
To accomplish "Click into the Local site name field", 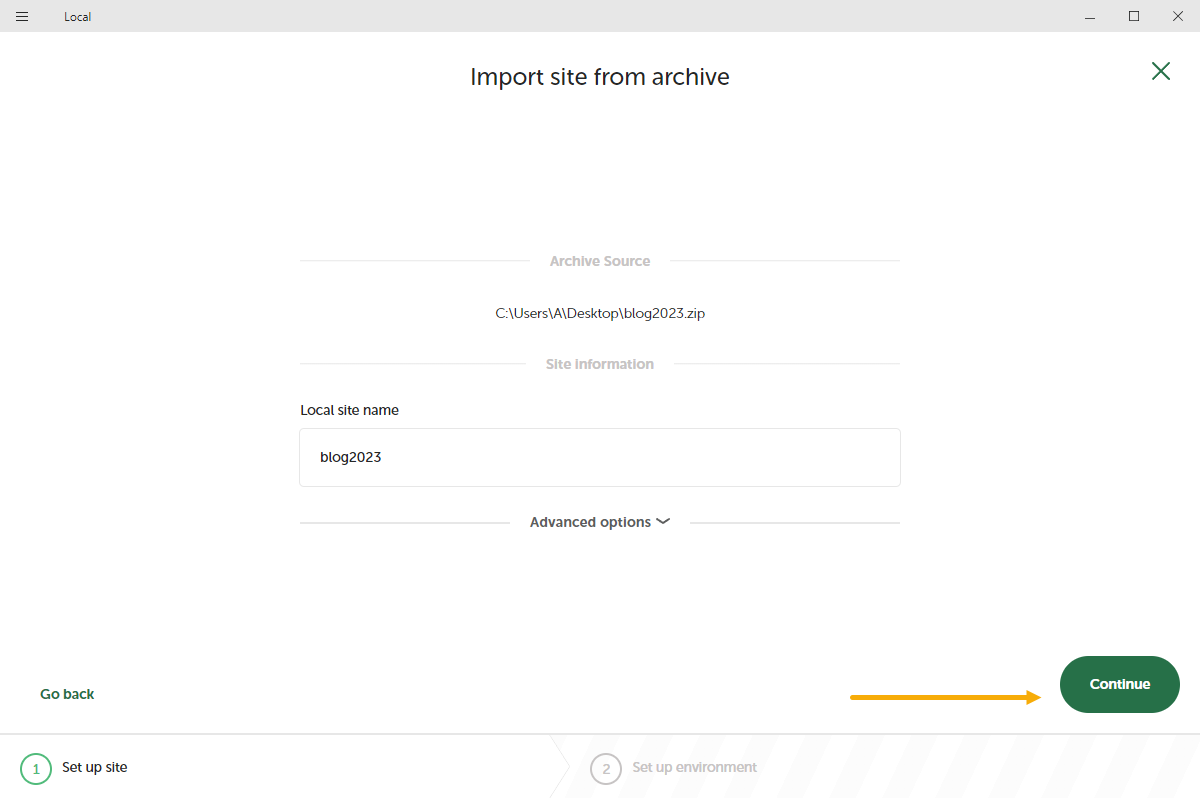I will click(600, 457).
